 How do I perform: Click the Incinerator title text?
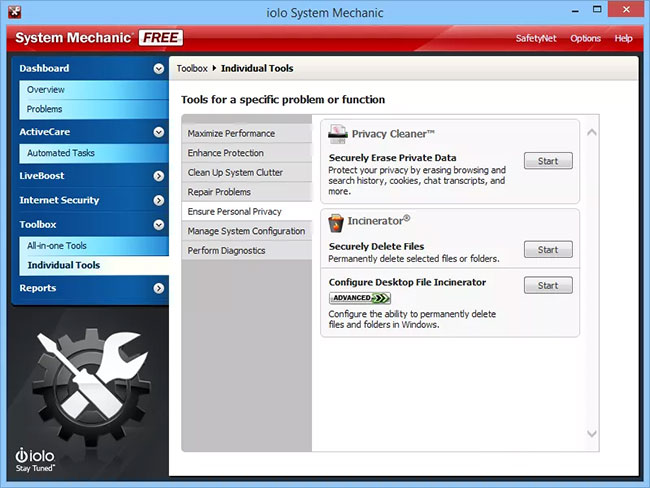(x=379, y=220)
